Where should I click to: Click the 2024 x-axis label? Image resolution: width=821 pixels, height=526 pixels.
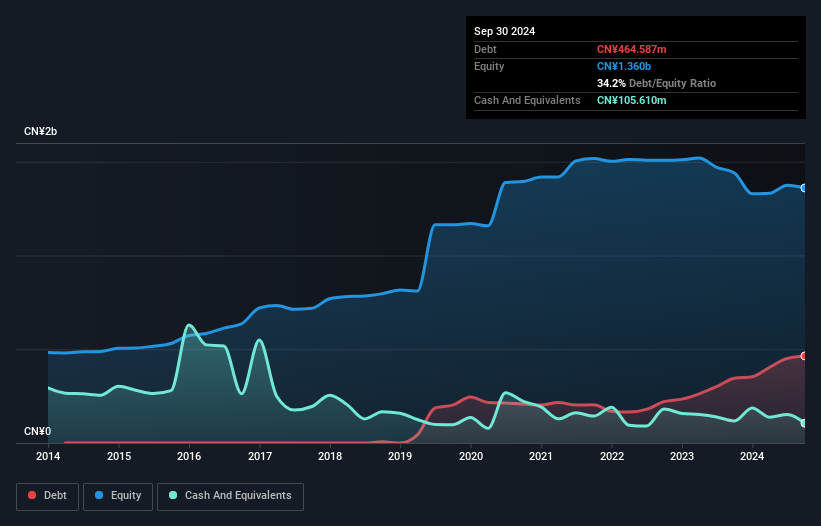(752, 456)
